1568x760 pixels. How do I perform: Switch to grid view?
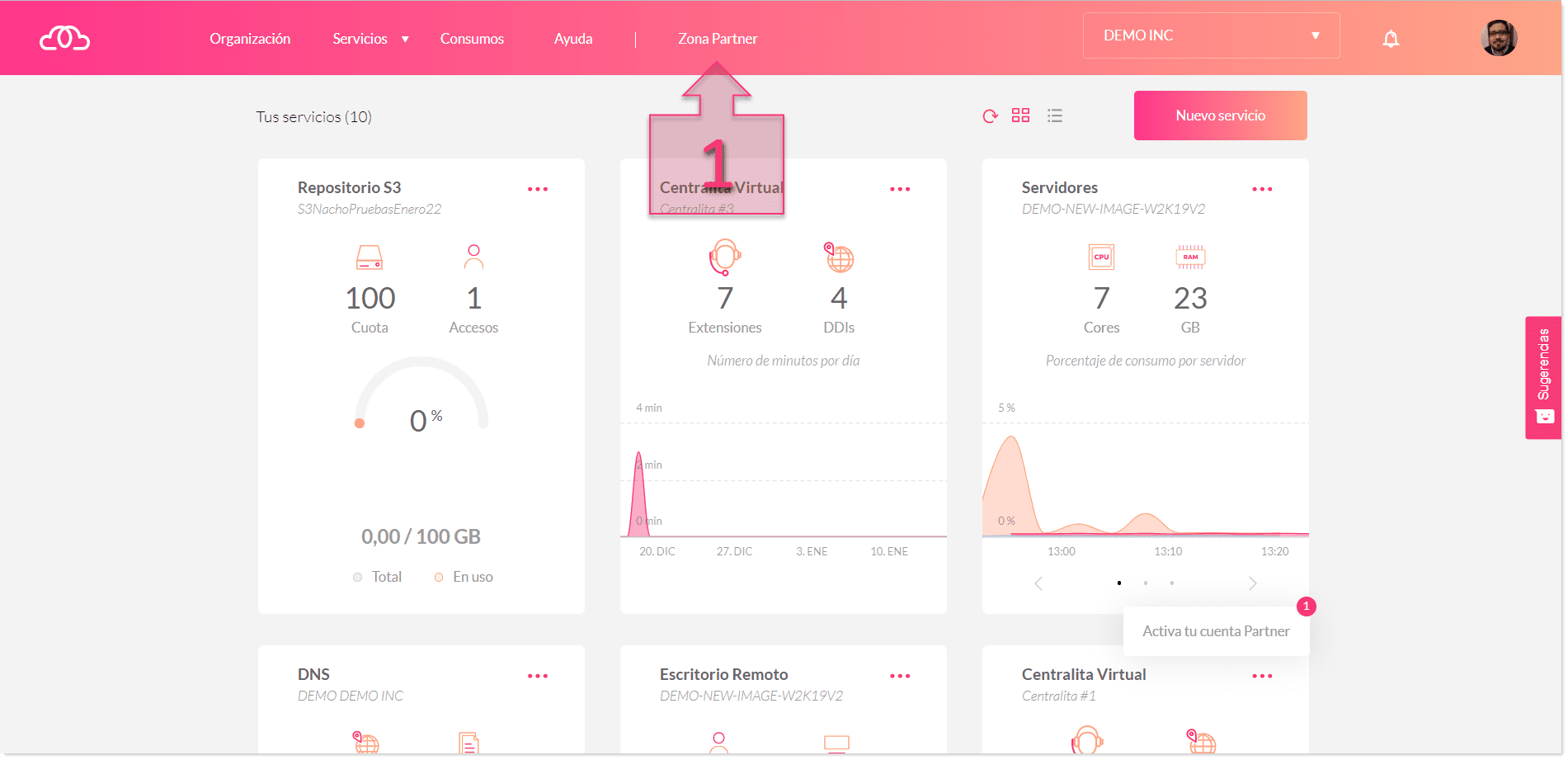point(1021,116)
